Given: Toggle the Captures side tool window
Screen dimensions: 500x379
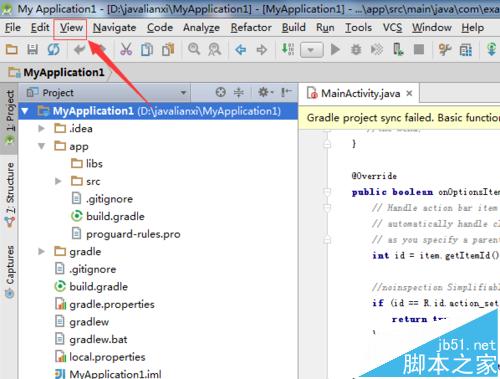Looking at the screenshot, I should click(x=9, y=271).
